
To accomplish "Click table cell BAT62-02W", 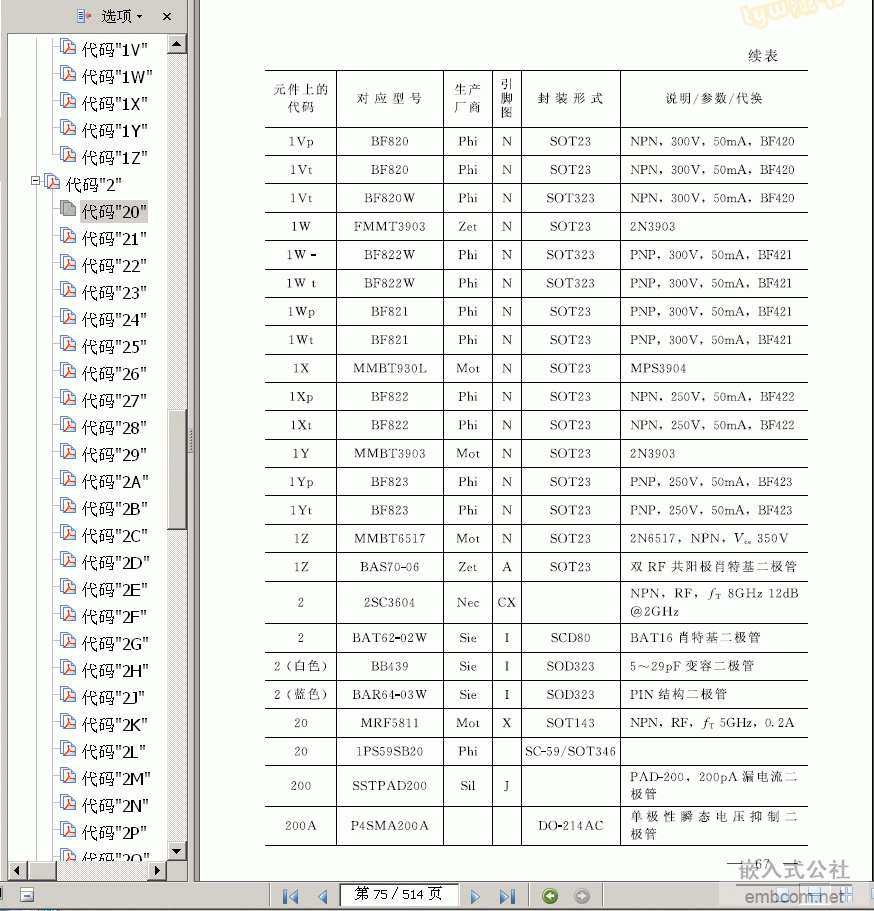I will pos(389,638).
